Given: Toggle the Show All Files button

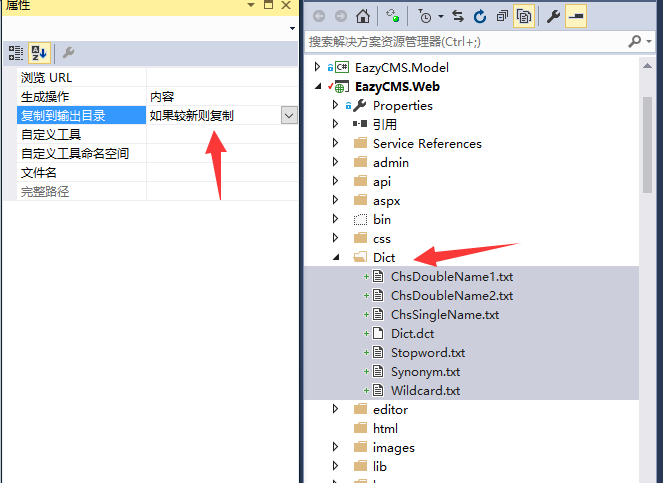Looking at the screenshot, I should (524, 16).
